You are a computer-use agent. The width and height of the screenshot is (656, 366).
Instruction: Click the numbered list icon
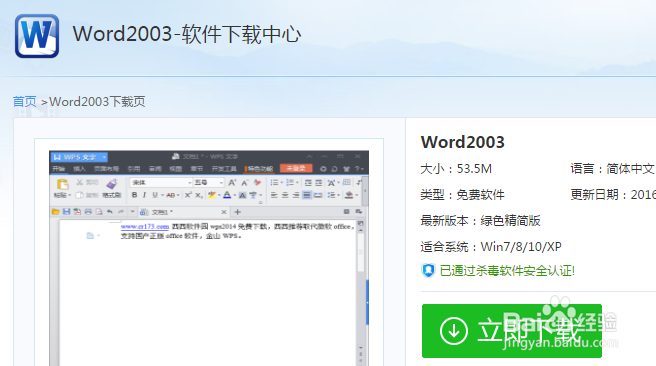point(290,182)
